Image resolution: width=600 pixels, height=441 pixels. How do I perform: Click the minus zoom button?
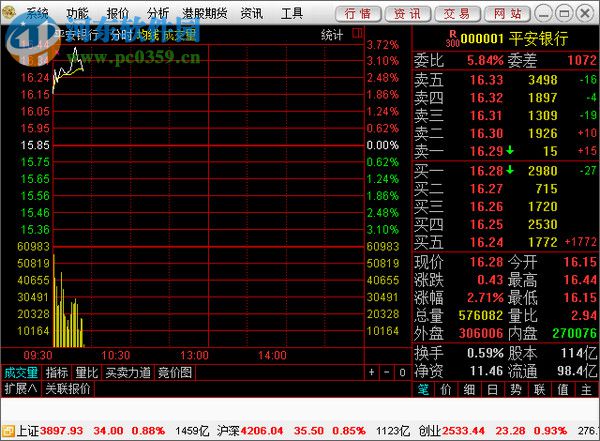[387, 372]
